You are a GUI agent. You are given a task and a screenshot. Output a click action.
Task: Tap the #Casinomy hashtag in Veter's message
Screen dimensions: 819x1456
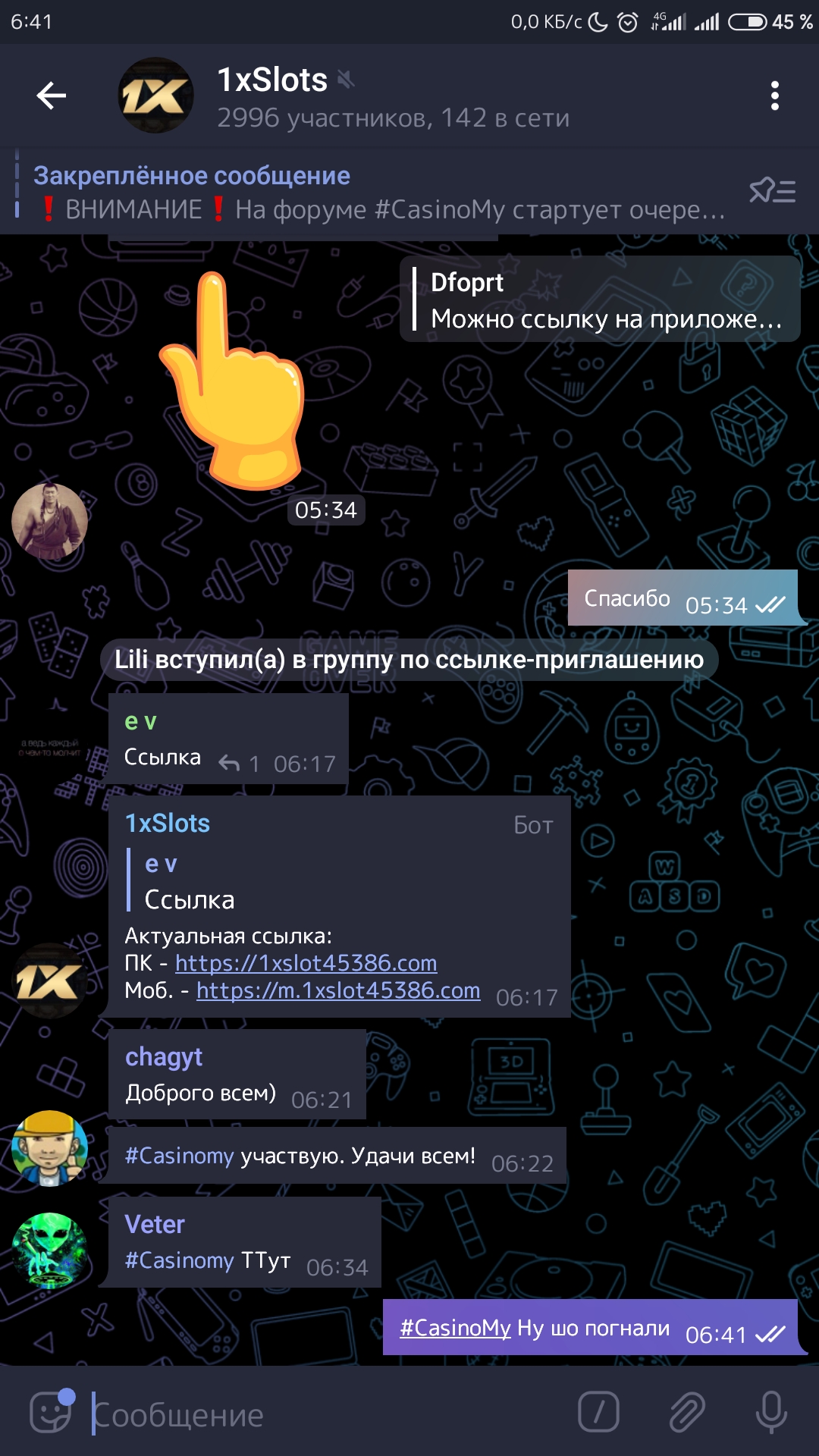tap(179, 1260)
